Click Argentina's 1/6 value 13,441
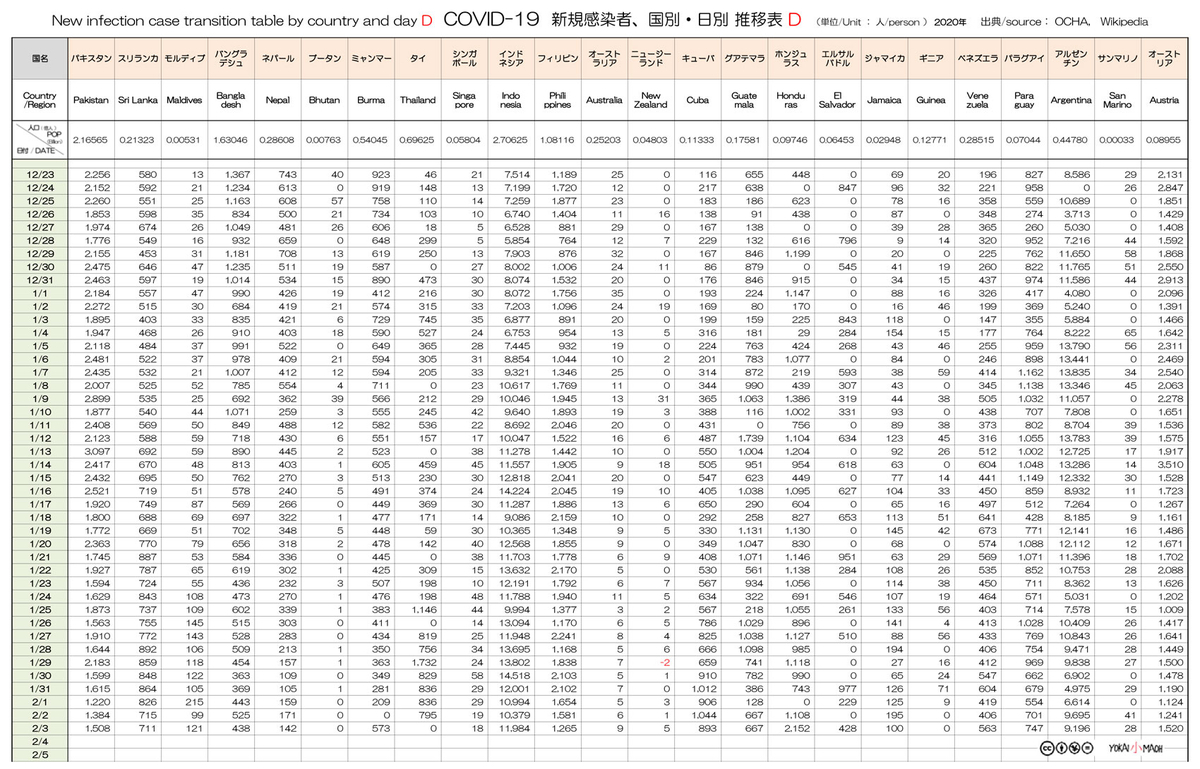The width and height of the screenshot is (1200, 769). click(1072, 358)
